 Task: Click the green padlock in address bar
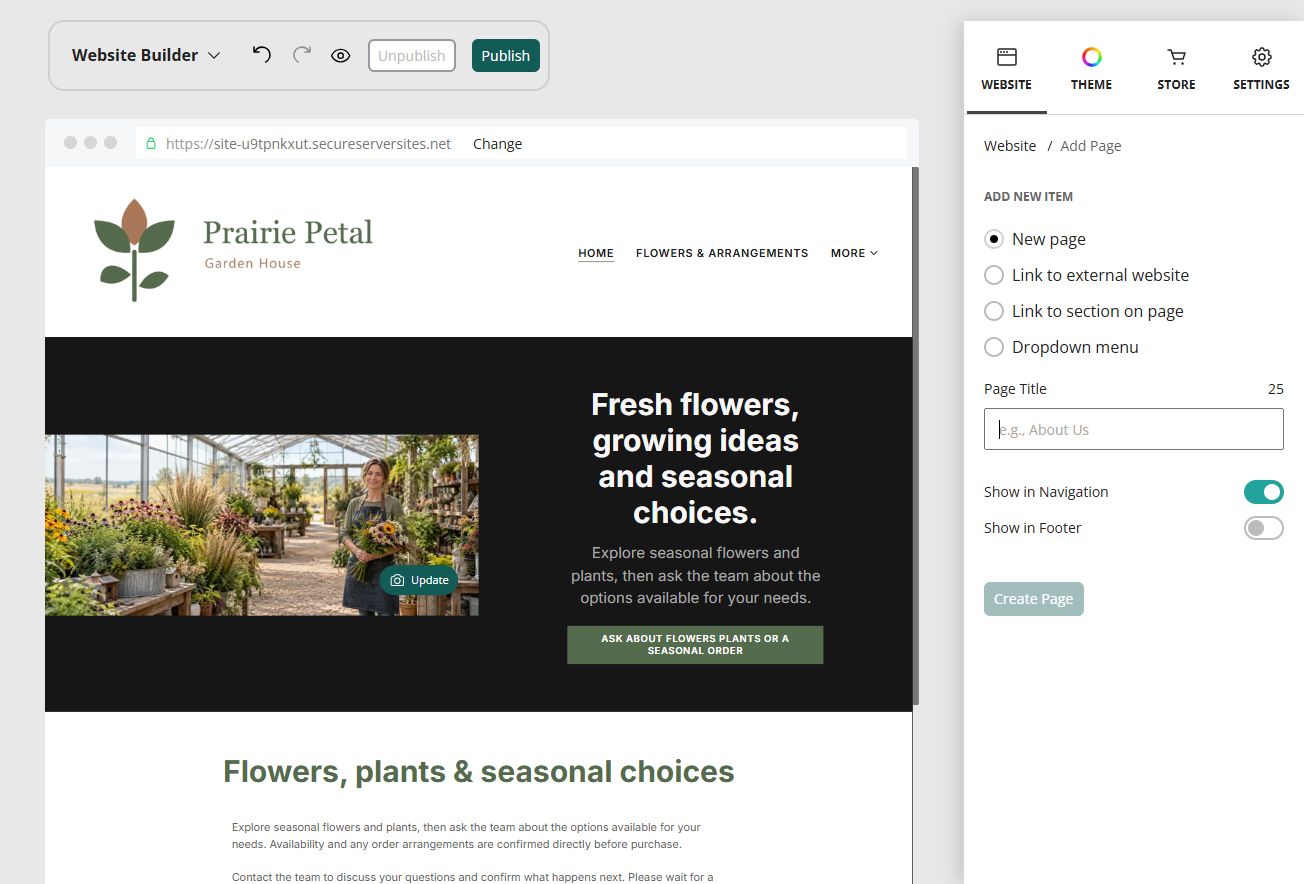point(151,143)
